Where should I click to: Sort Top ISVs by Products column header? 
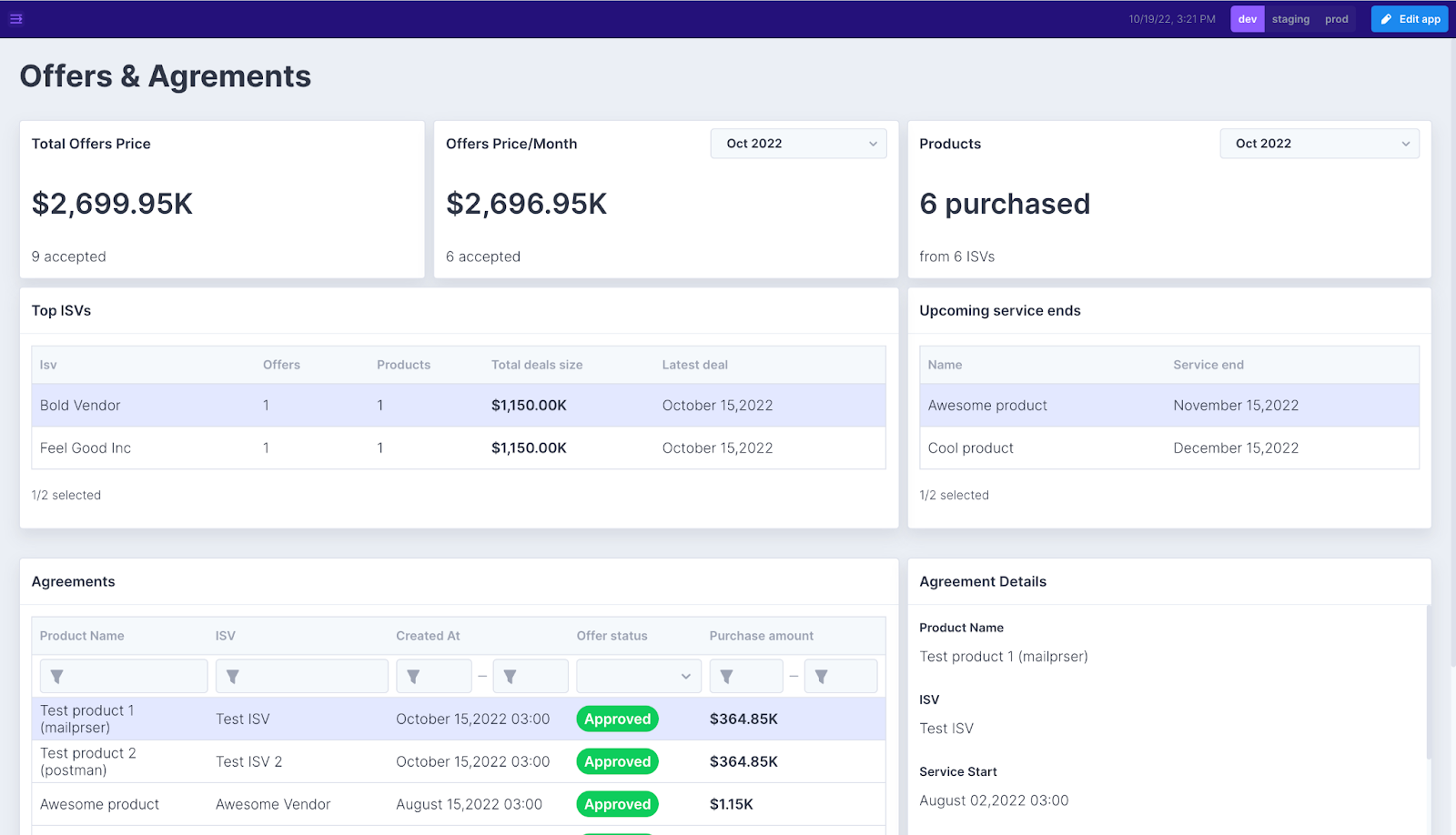pyautogui.click(x=404, y=365)
